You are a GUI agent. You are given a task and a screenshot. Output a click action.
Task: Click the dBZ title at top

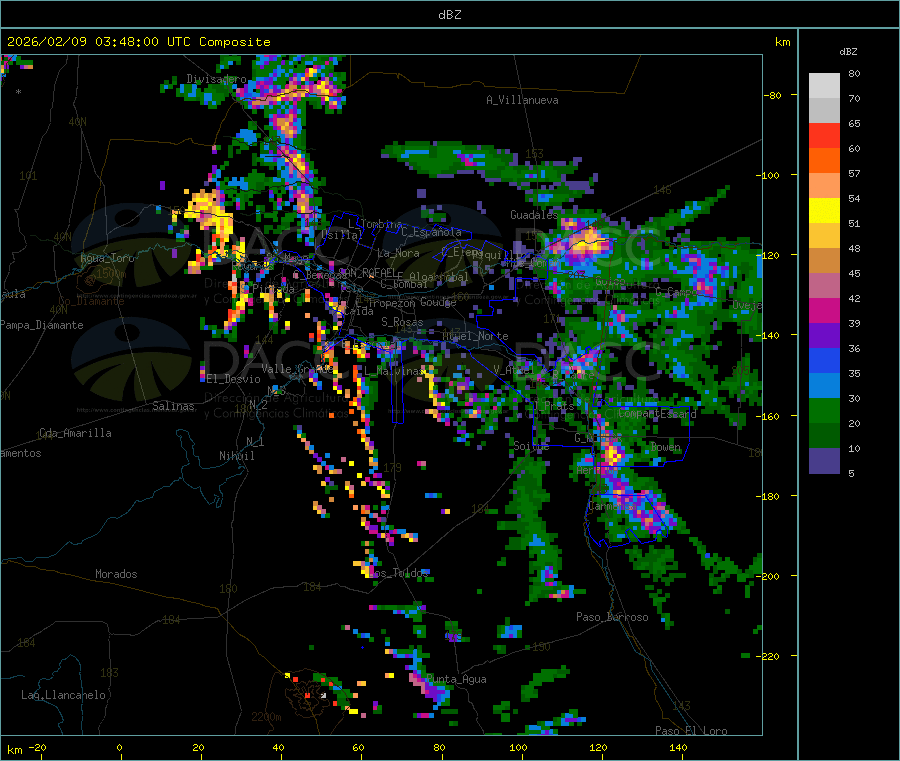449,15
